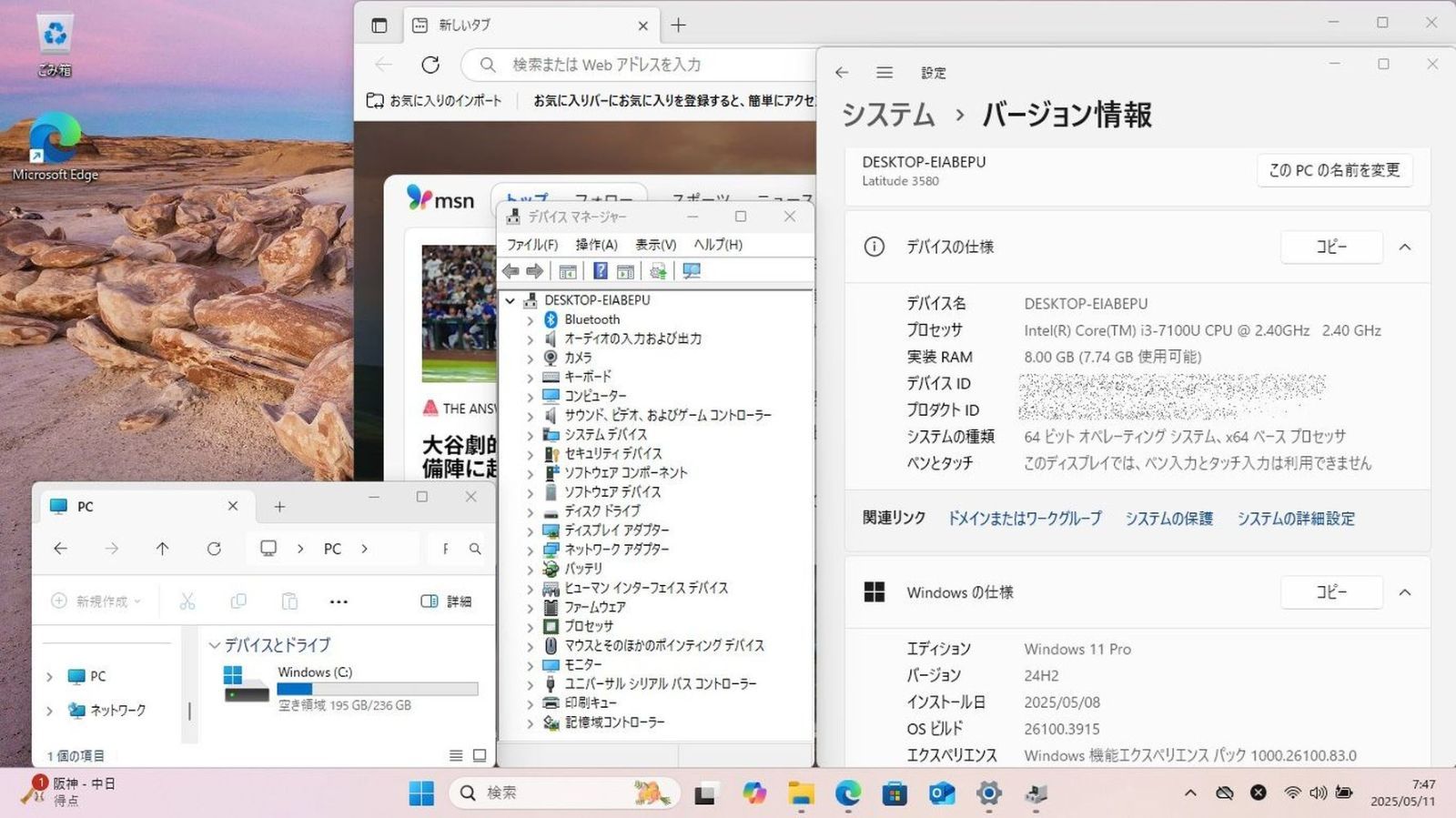Click コピー button for Windows の仕様
This screenshot has height=818, width=1456.
[x=1331, y=592]
